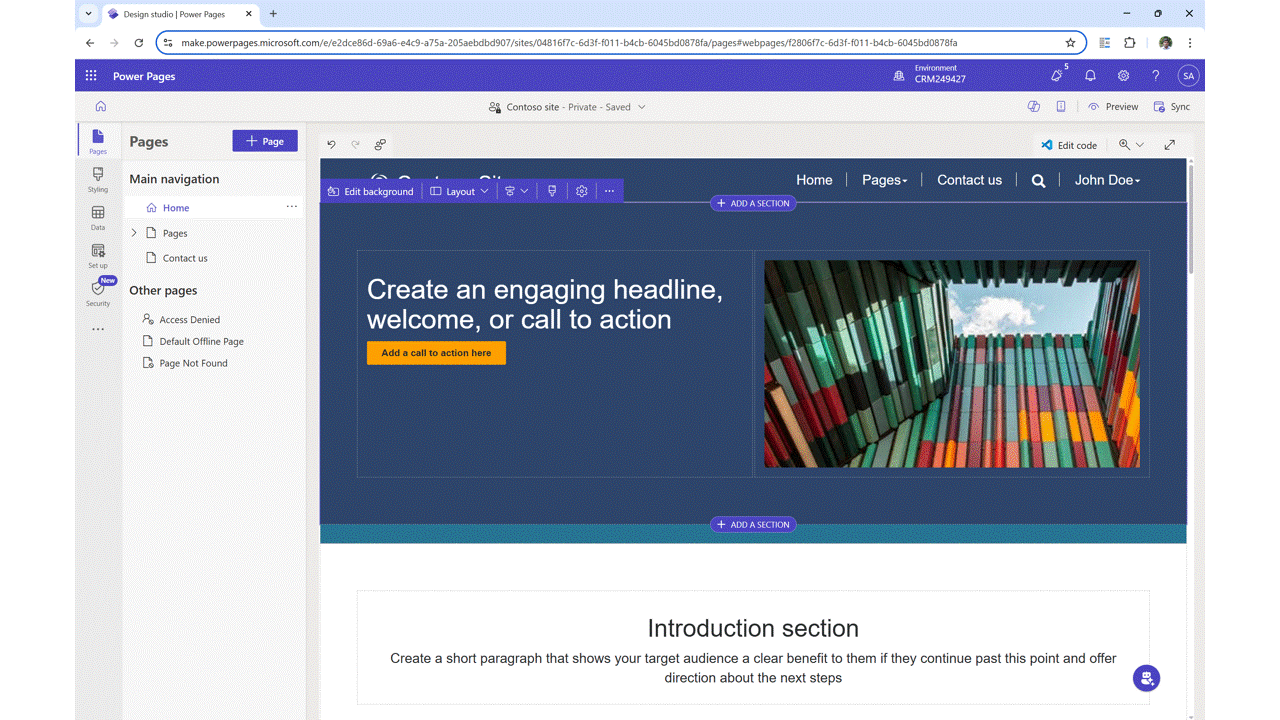Image resolution: width=1280 pixels, height=720 pixels.
Task: Click the purple + Page button
Action: (265, 141)
